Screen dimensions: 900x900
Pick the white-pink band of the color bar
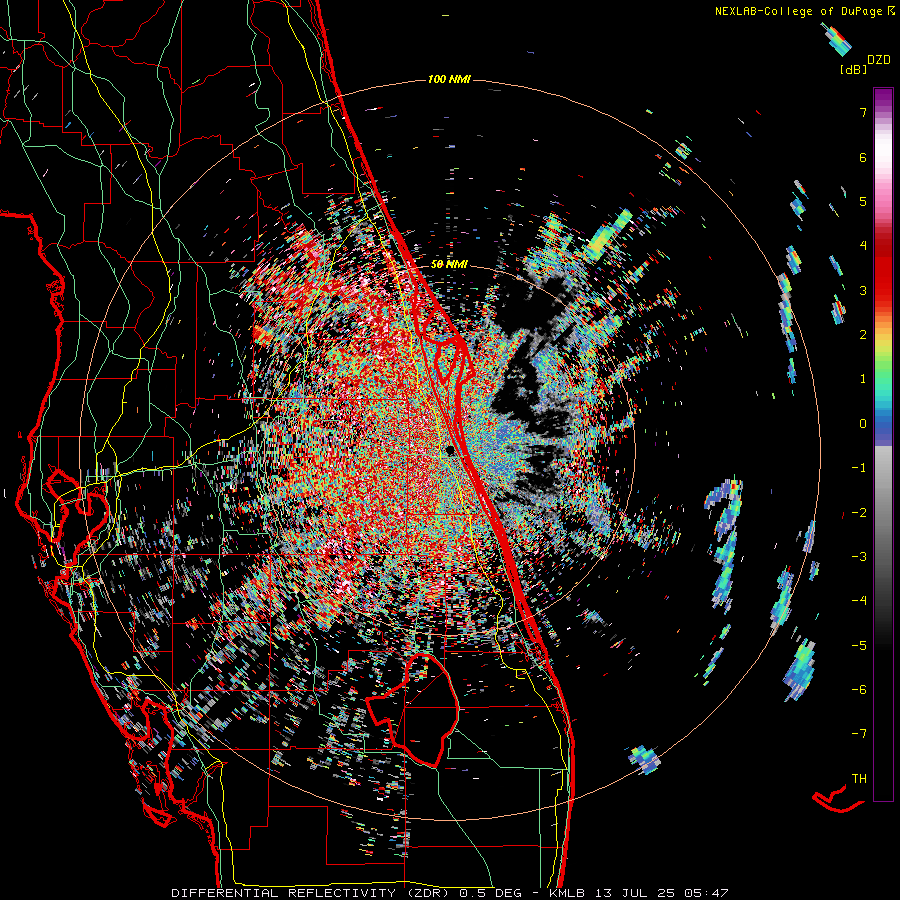[x=883, y=158]
